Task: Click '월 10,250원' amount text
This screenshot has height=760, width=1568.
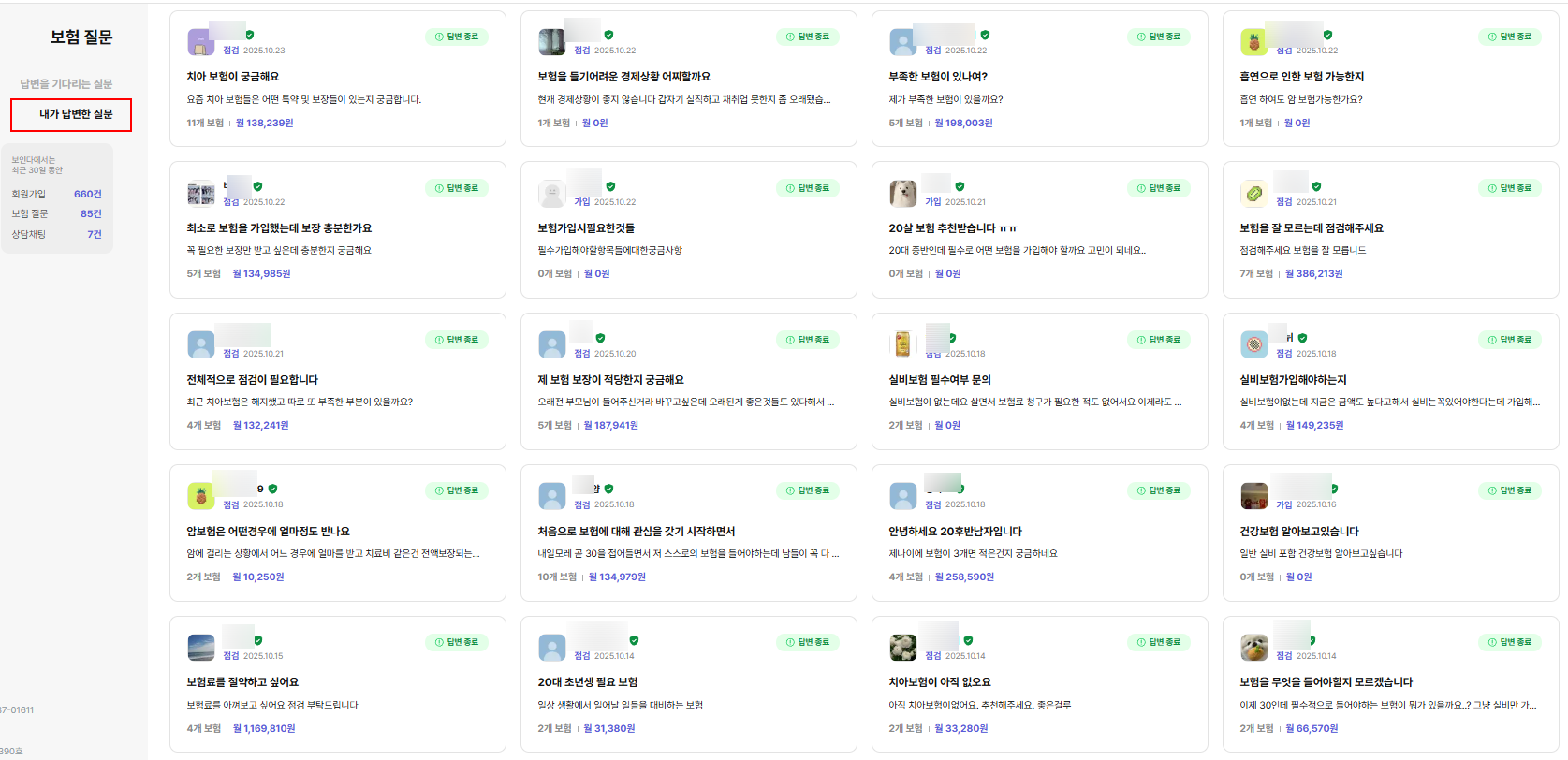Action: click(x=258, y=577)
